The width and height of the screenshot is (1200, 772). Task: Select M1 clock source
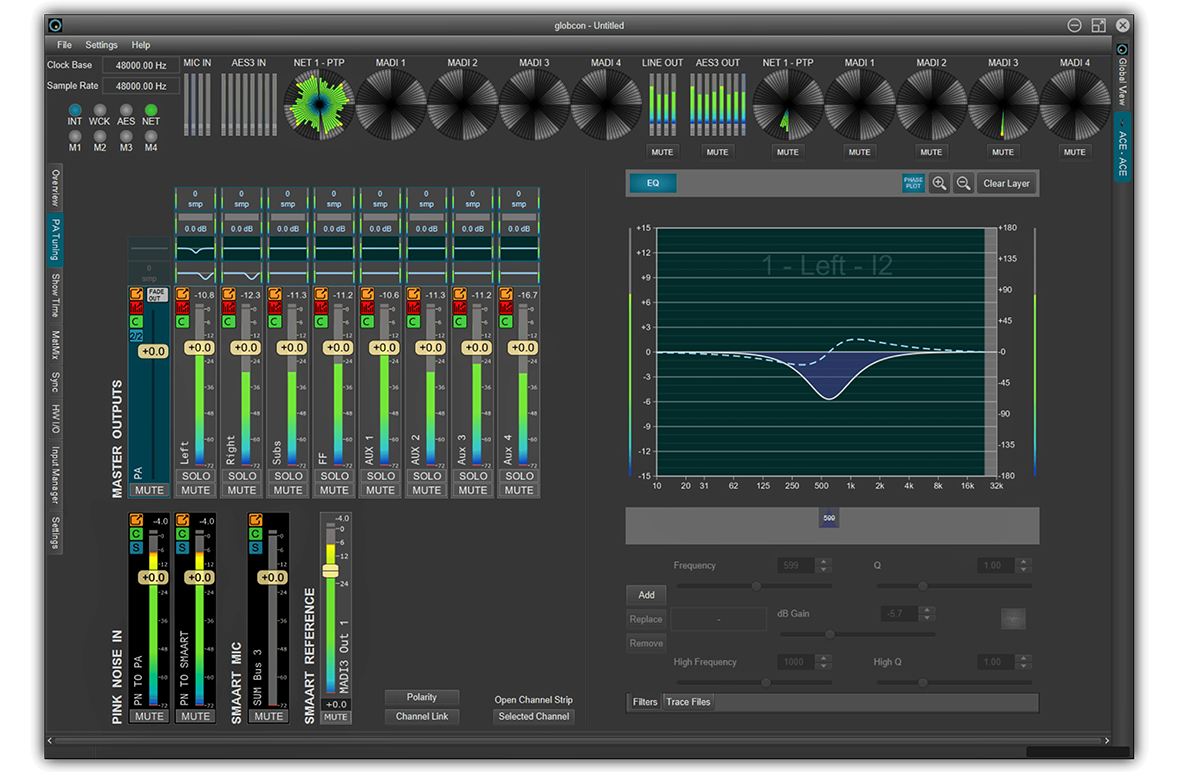tap(75, 136)
